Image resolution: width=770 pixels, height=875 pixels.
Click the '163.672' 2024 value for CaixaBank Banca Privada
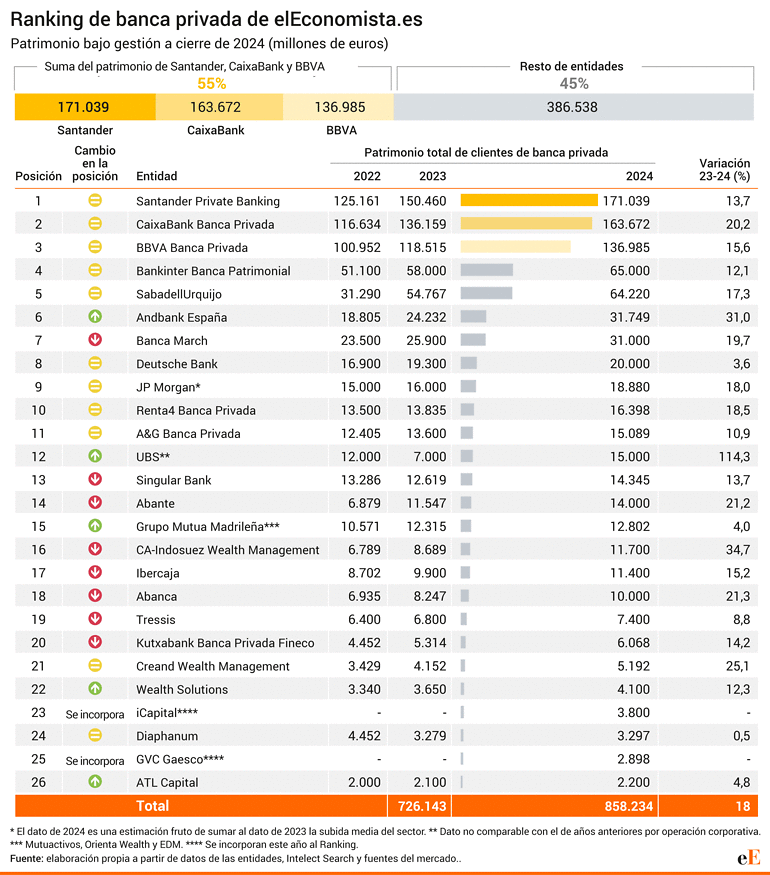pyautogui.click(x=626, y=224)
